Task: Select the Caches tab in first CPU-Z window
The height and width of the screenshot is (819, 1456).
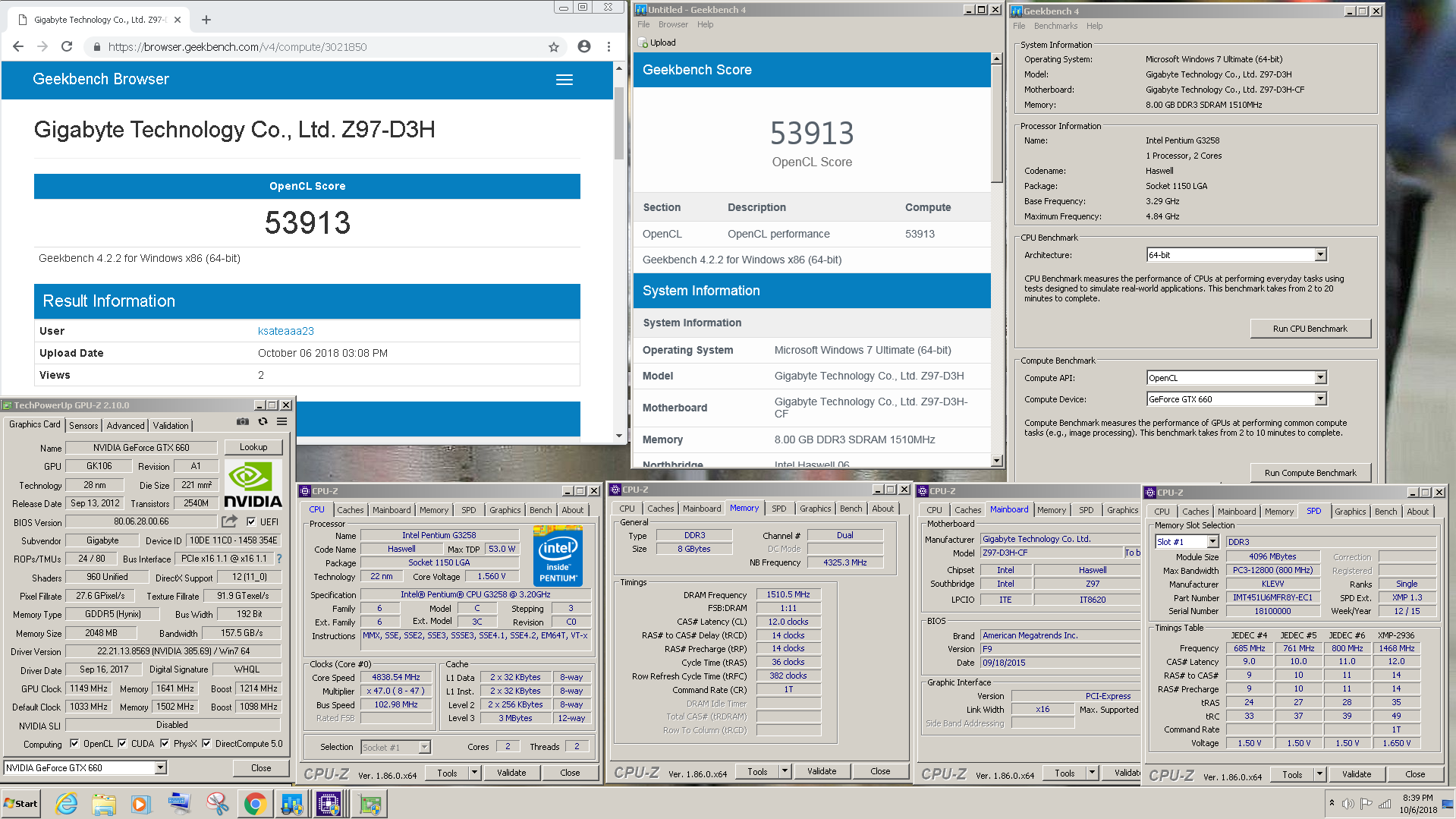Action: click(351, 510)
